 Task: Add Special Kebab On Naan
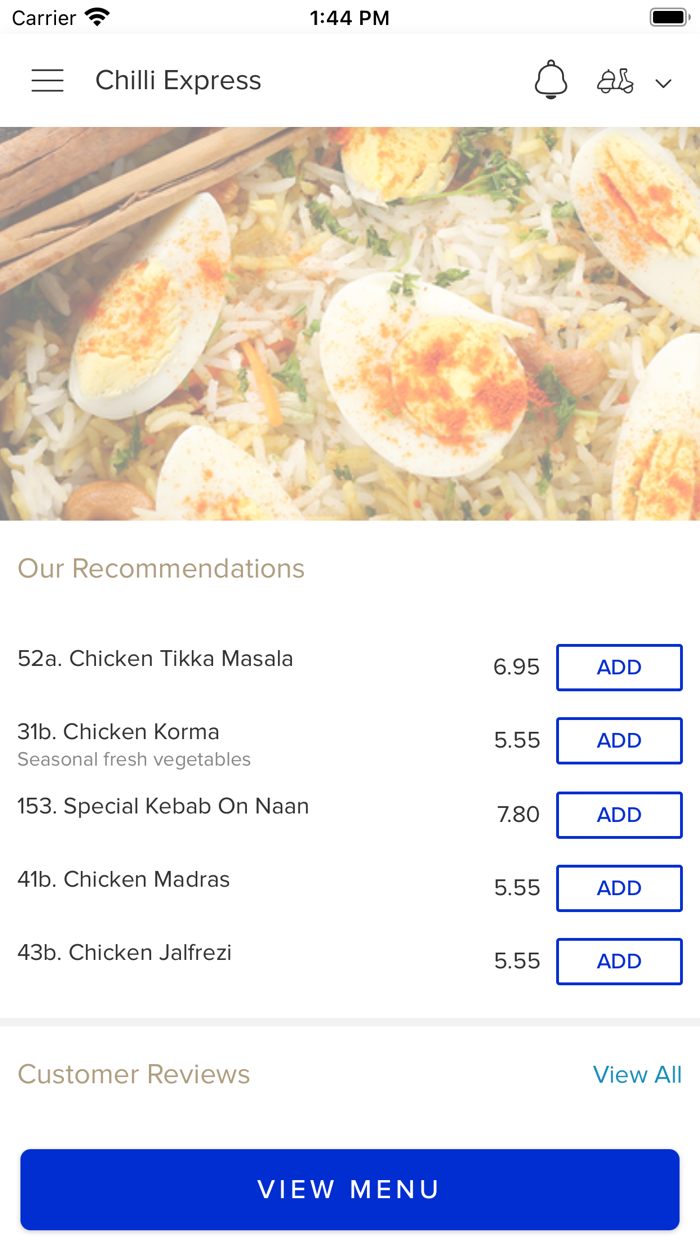619,815
